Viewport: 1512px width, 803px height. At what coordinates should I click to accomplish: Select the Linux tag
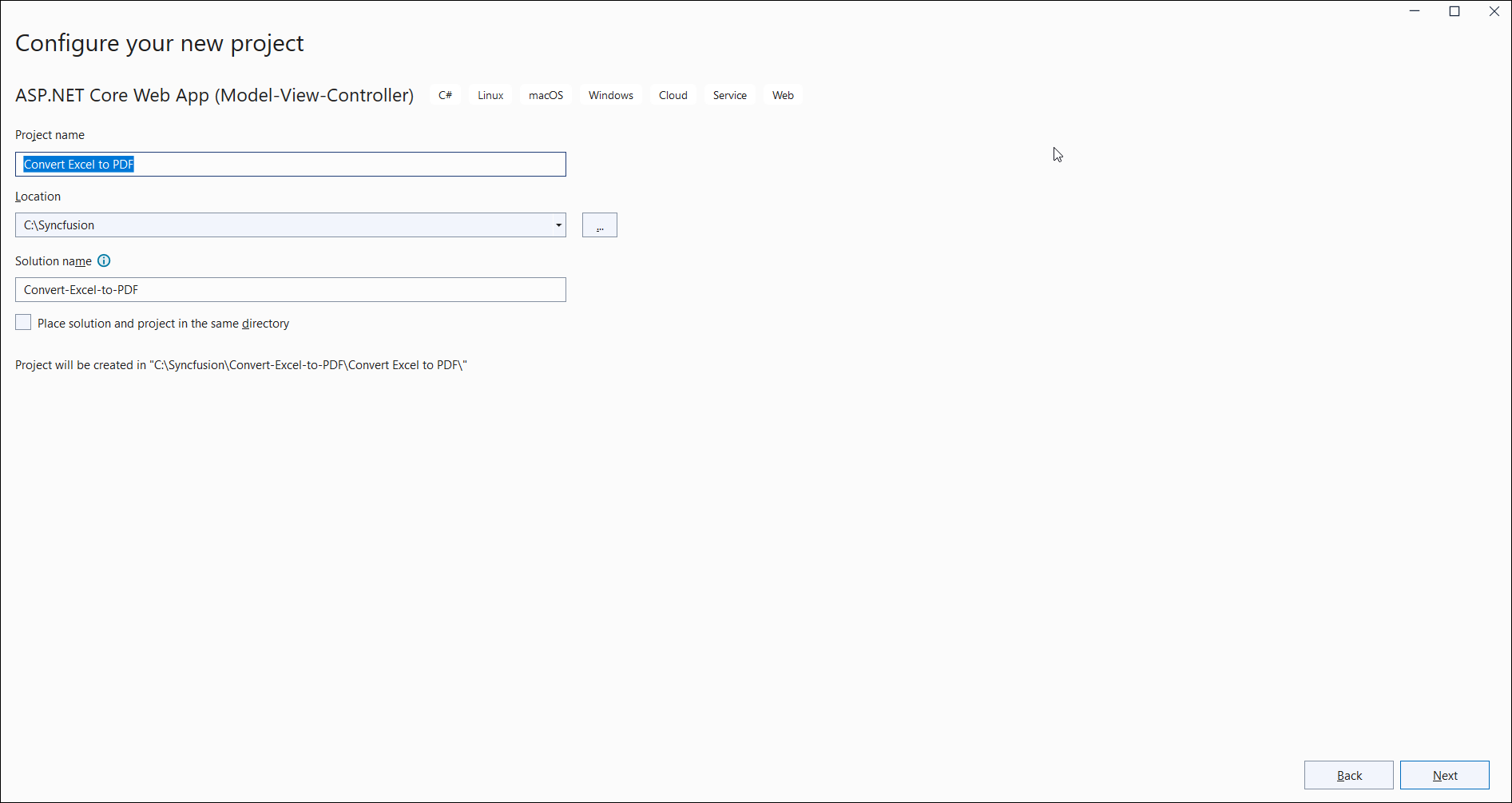point(490,95)
